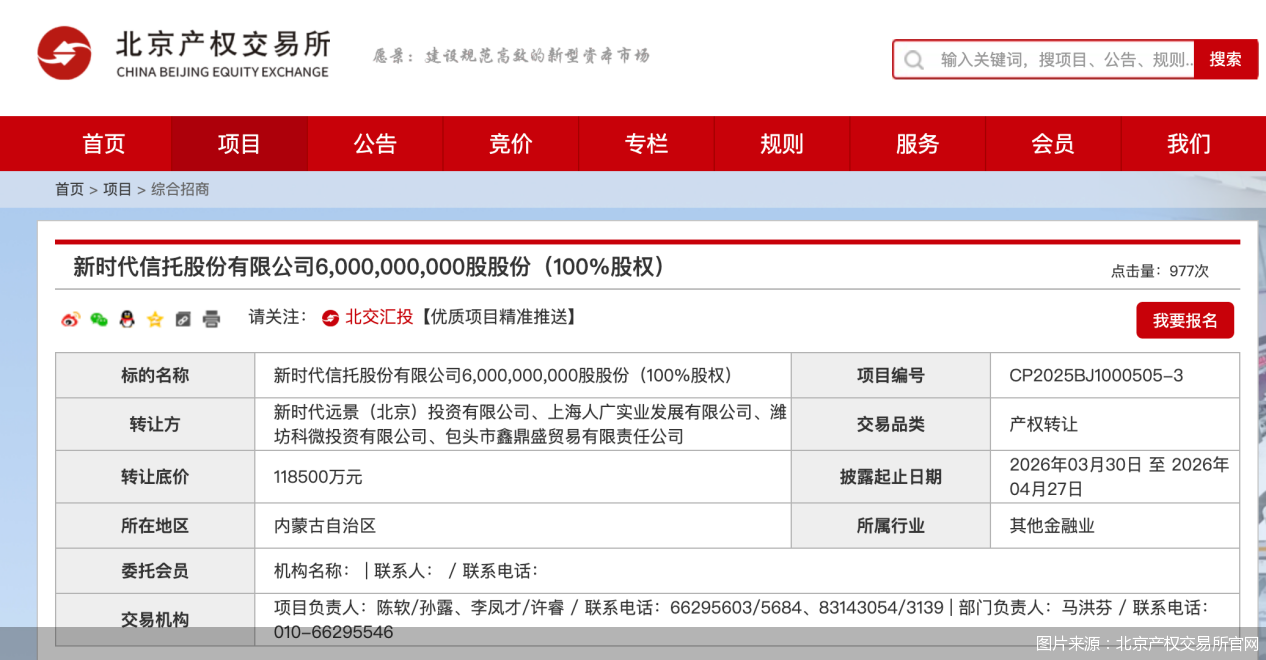Screen dimensions: 1266x660
Task: Copy the page link icon
Action: click(x=183, y=319)
